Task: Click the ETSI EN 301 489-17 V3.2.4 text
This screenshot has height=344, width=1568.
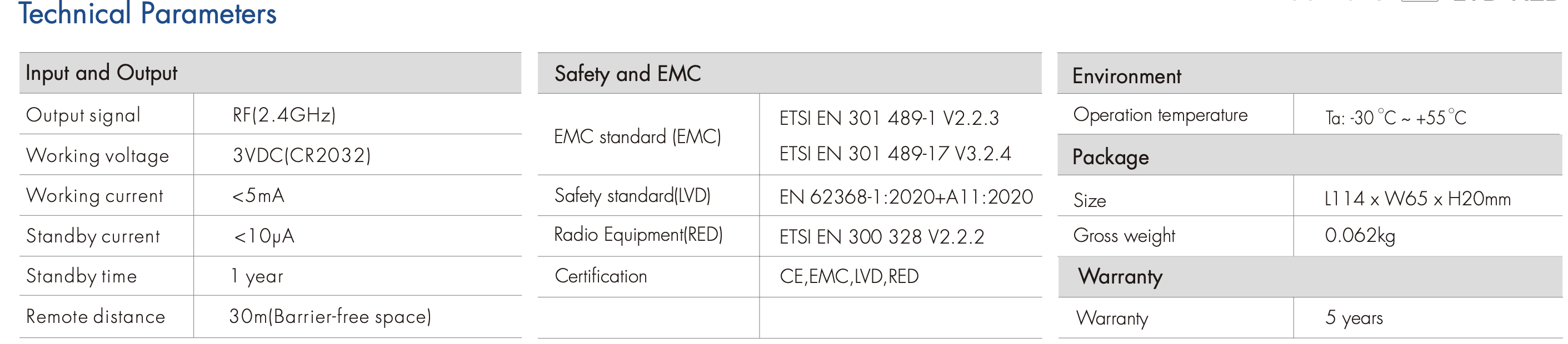Action: (895, 154)
